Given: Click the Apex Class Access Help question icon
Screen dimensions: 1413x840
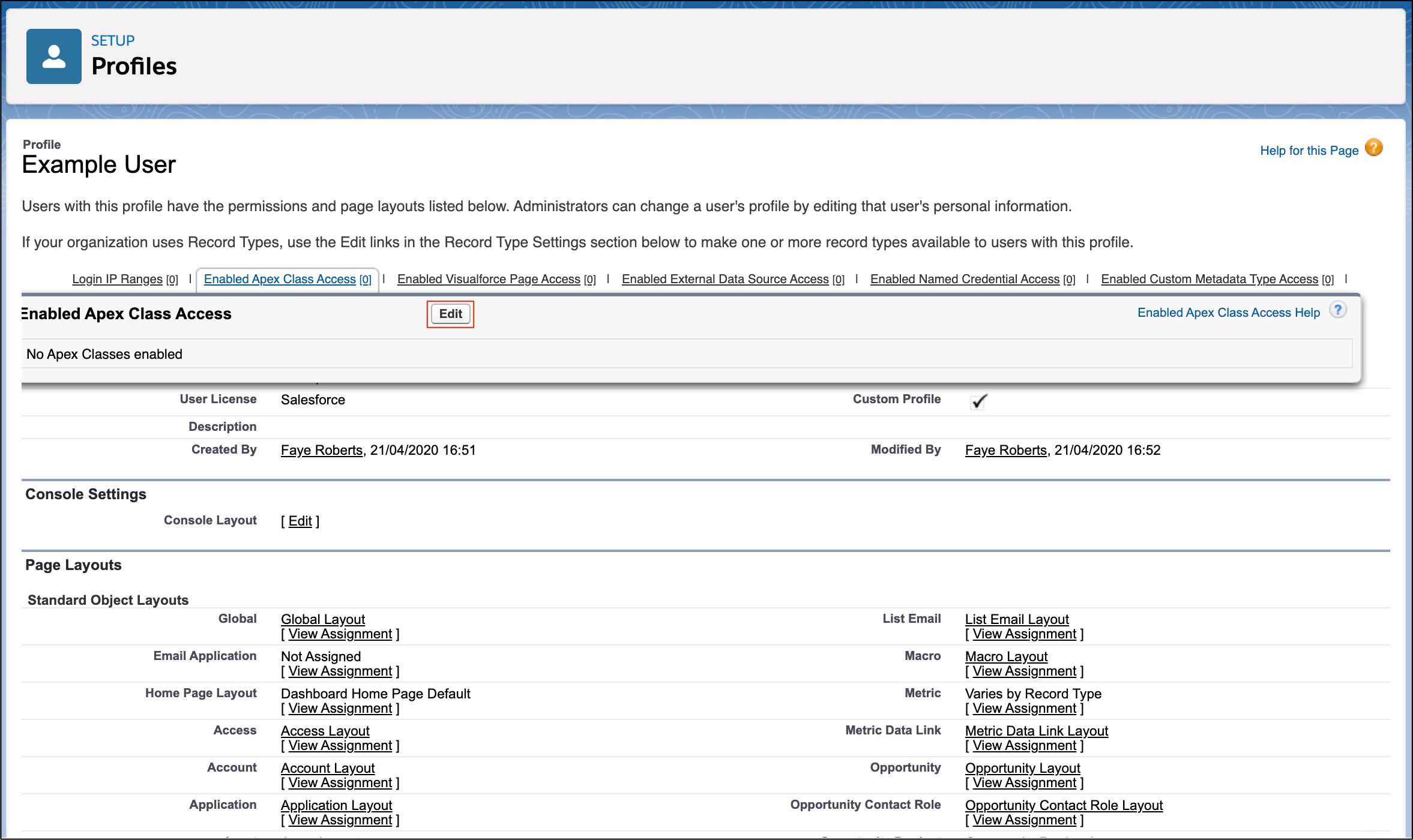Looking at the screenshot, I should tap(1337, 310).
